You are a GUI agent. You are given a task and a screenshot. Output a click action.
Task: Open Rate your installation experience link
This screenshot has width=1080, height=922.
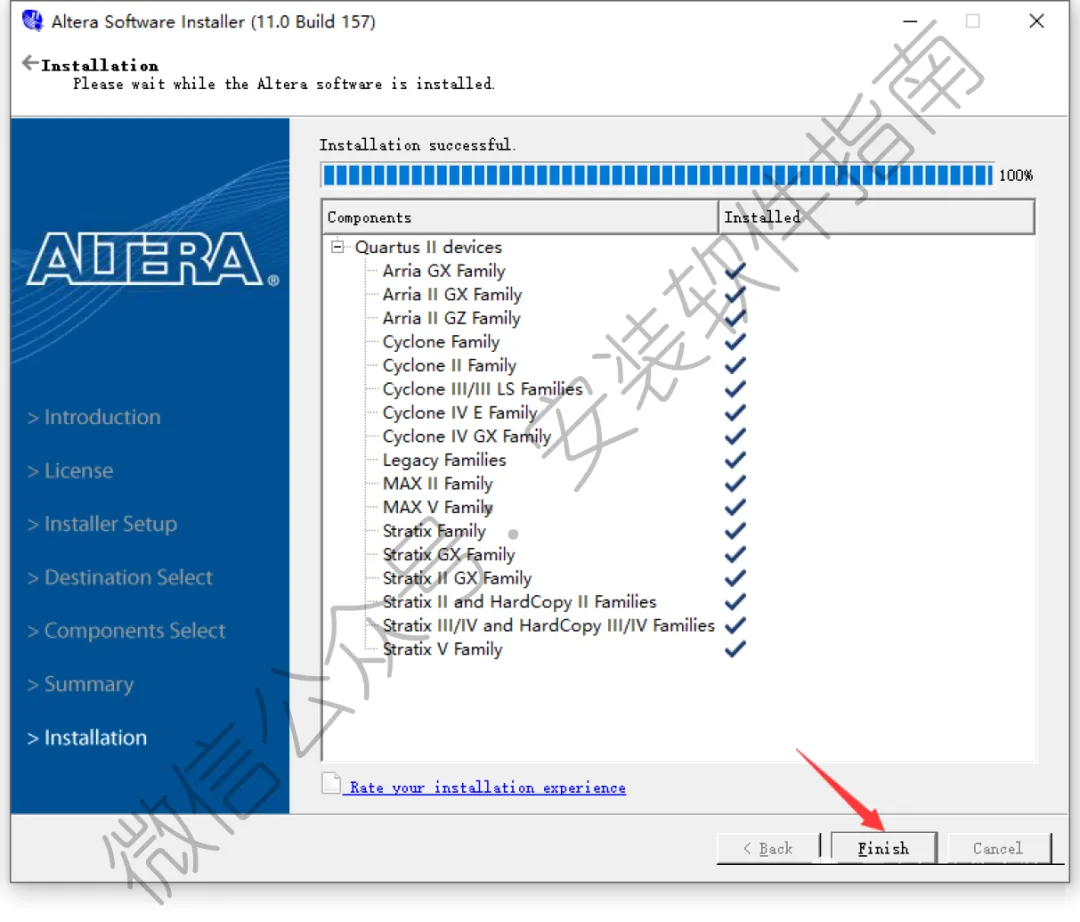coord(487,787)
